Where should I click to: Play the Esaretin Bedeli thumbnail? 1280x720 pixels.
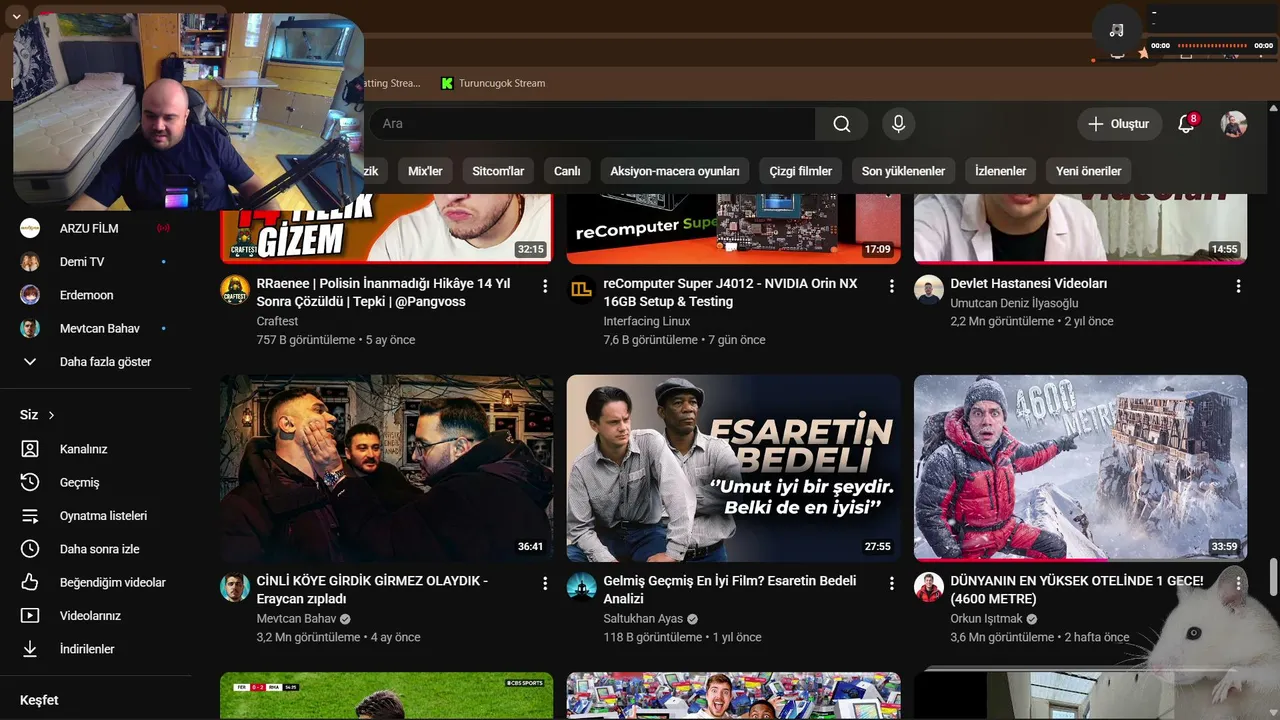pyautogui.click(x=734, y=468)
